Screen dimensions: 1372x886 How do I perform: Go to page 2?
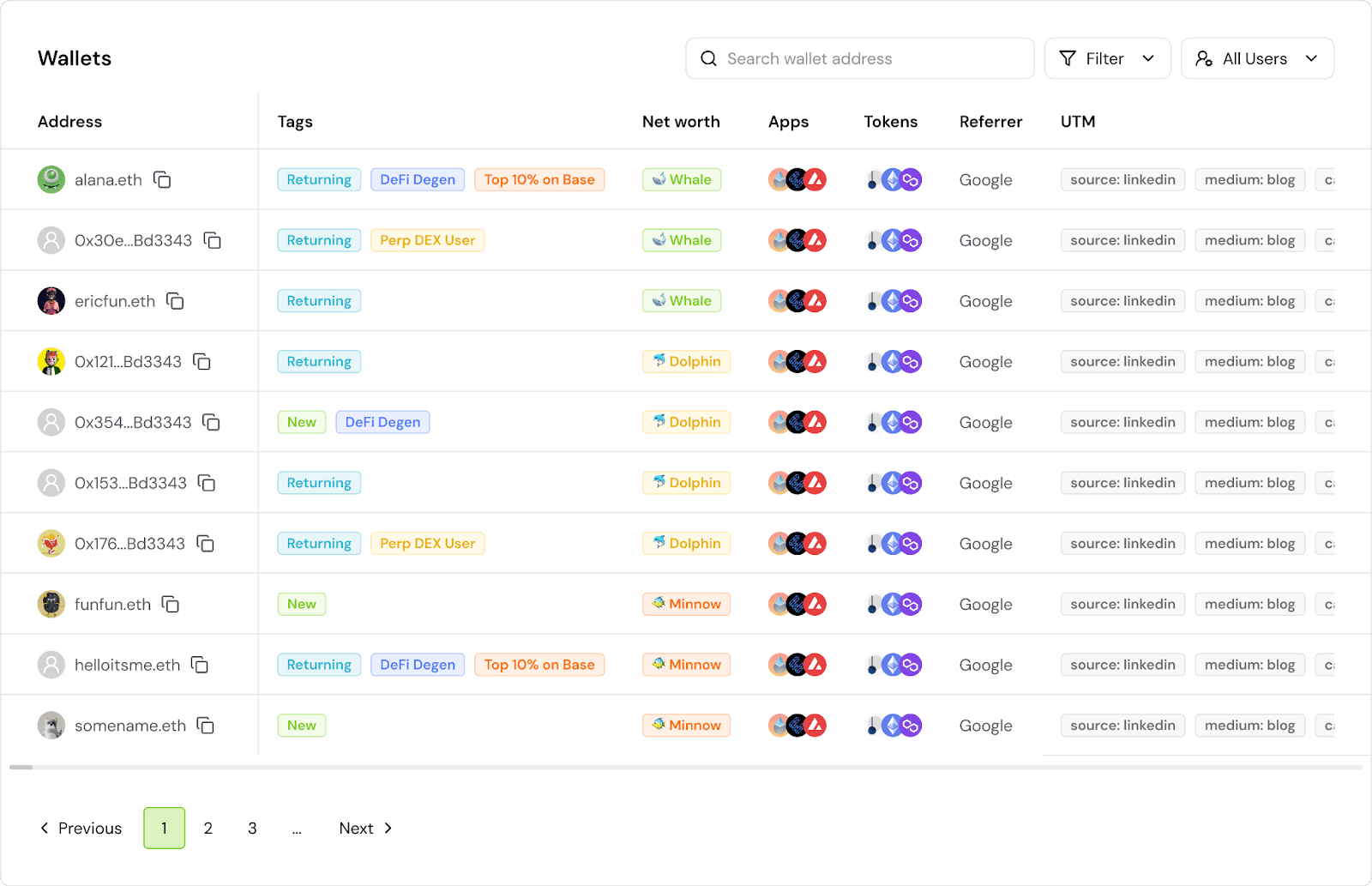(x=208, y=828)
